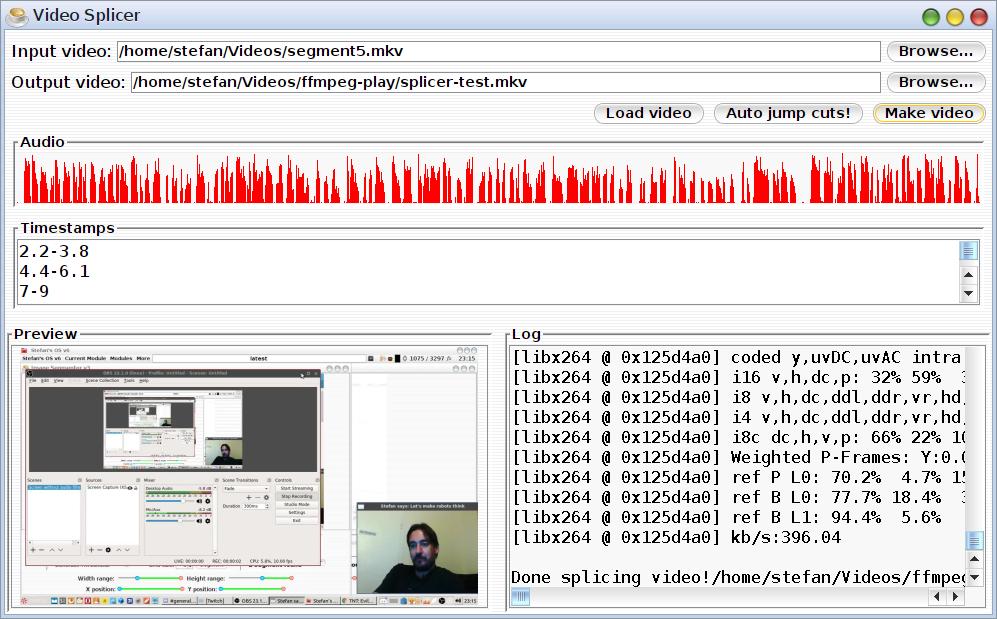997x619 pixels.
Task: Click the Log horizontal scrollbar thumb
Action: (x=521, y=597)
